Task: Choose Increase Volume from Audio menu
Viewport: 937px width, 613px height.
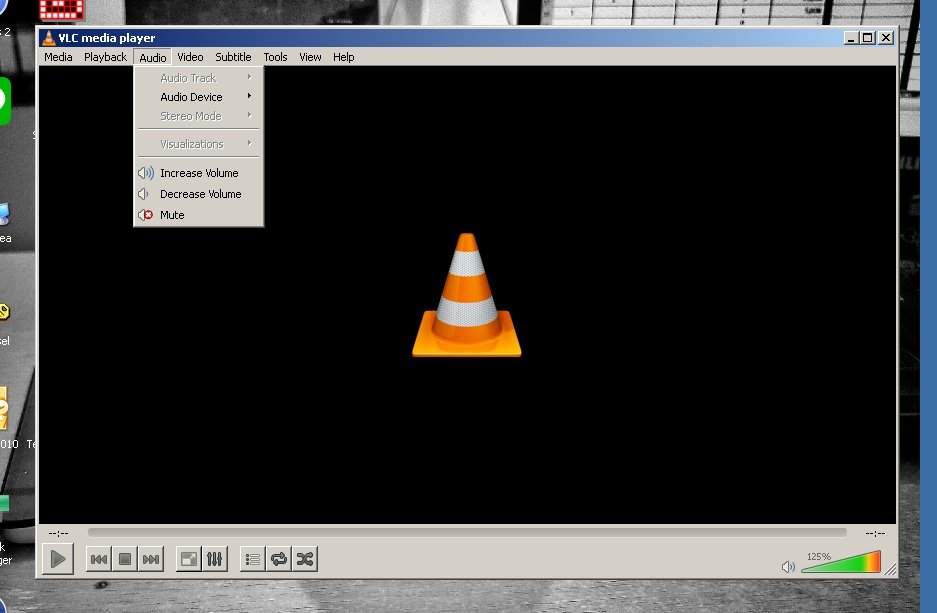Action: tap(198, 173)
